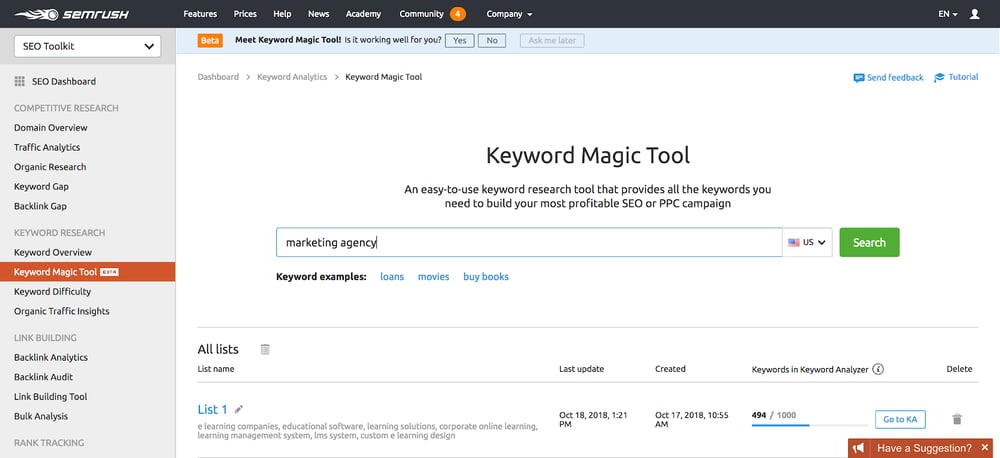Click the movies keyword example

click(434, 277)
